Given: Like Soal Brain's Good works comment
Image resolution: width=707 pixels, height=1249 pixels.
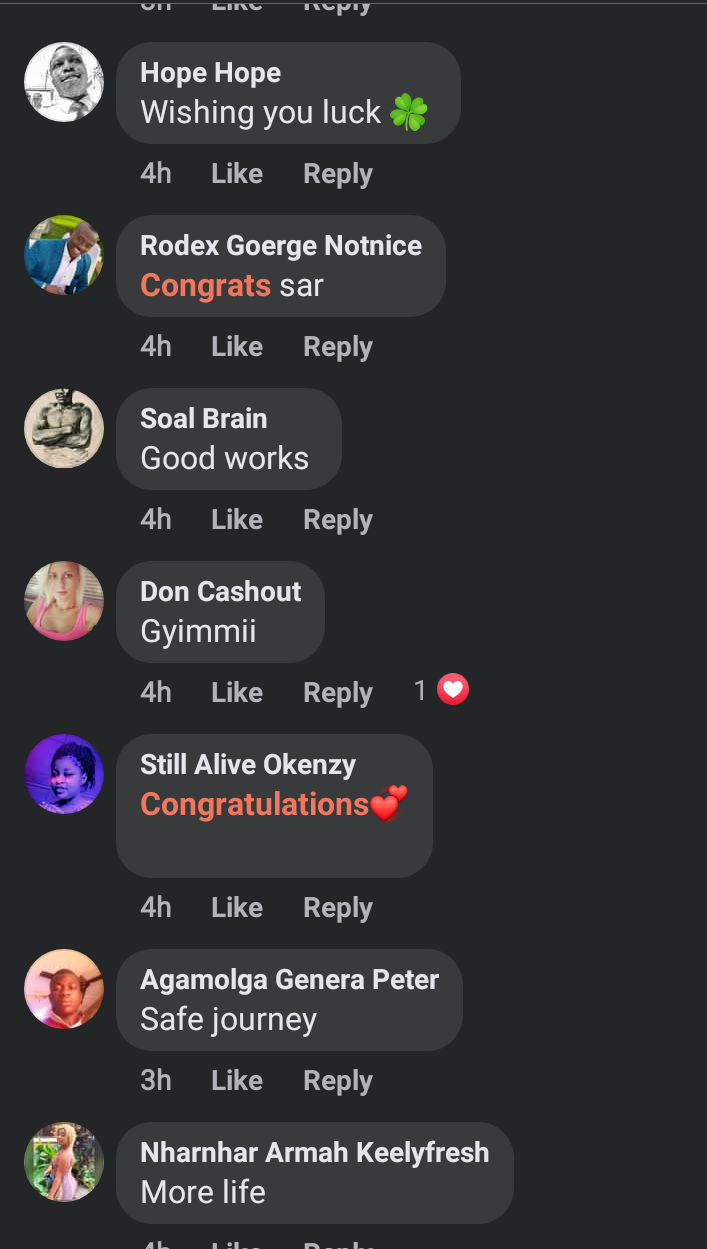Looking at the screenshot, I should pyautogui.click(x=237, y=520).
